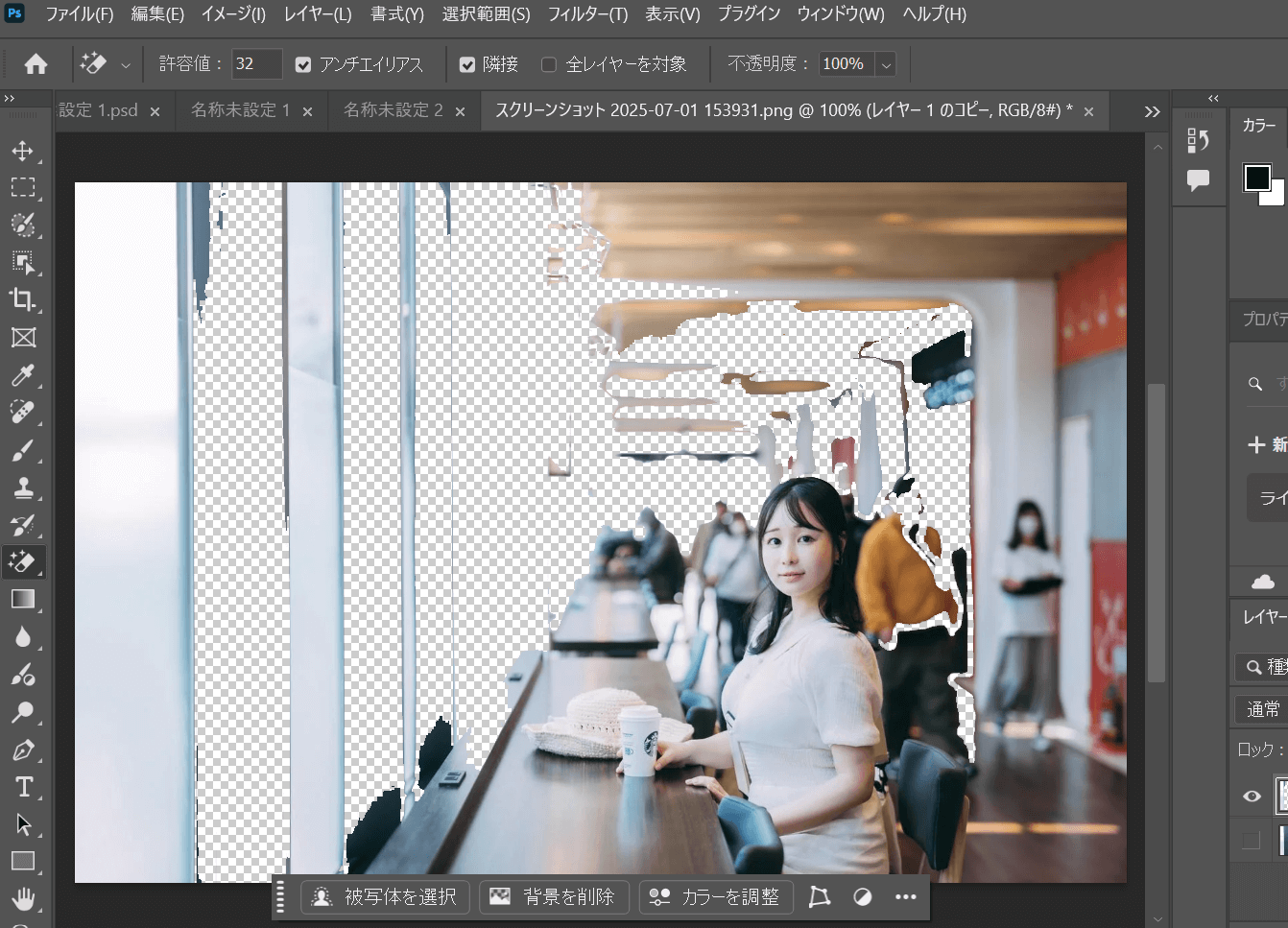Collapse the right panels with double arrow

pyautogui.click(x=1213, y=98)
